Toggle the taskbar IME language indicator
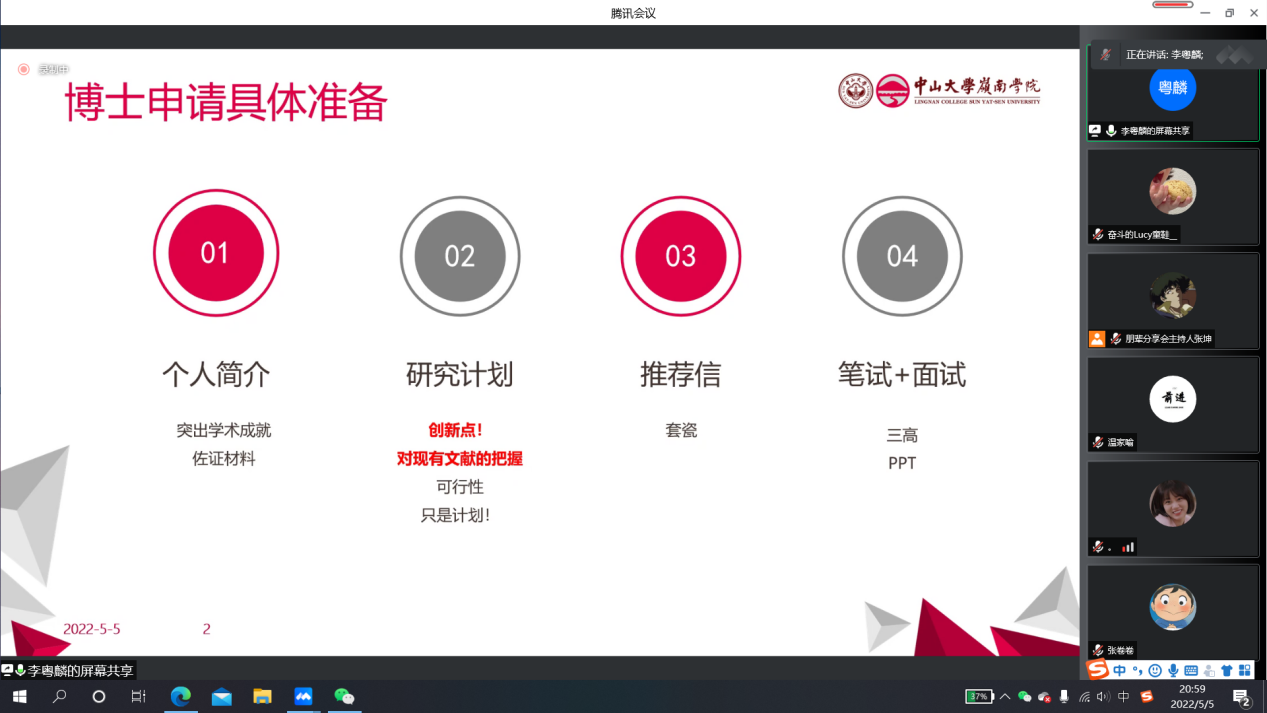This screenshot has width=1267, height=713. pyautogui.click(x=1124, y=697)
